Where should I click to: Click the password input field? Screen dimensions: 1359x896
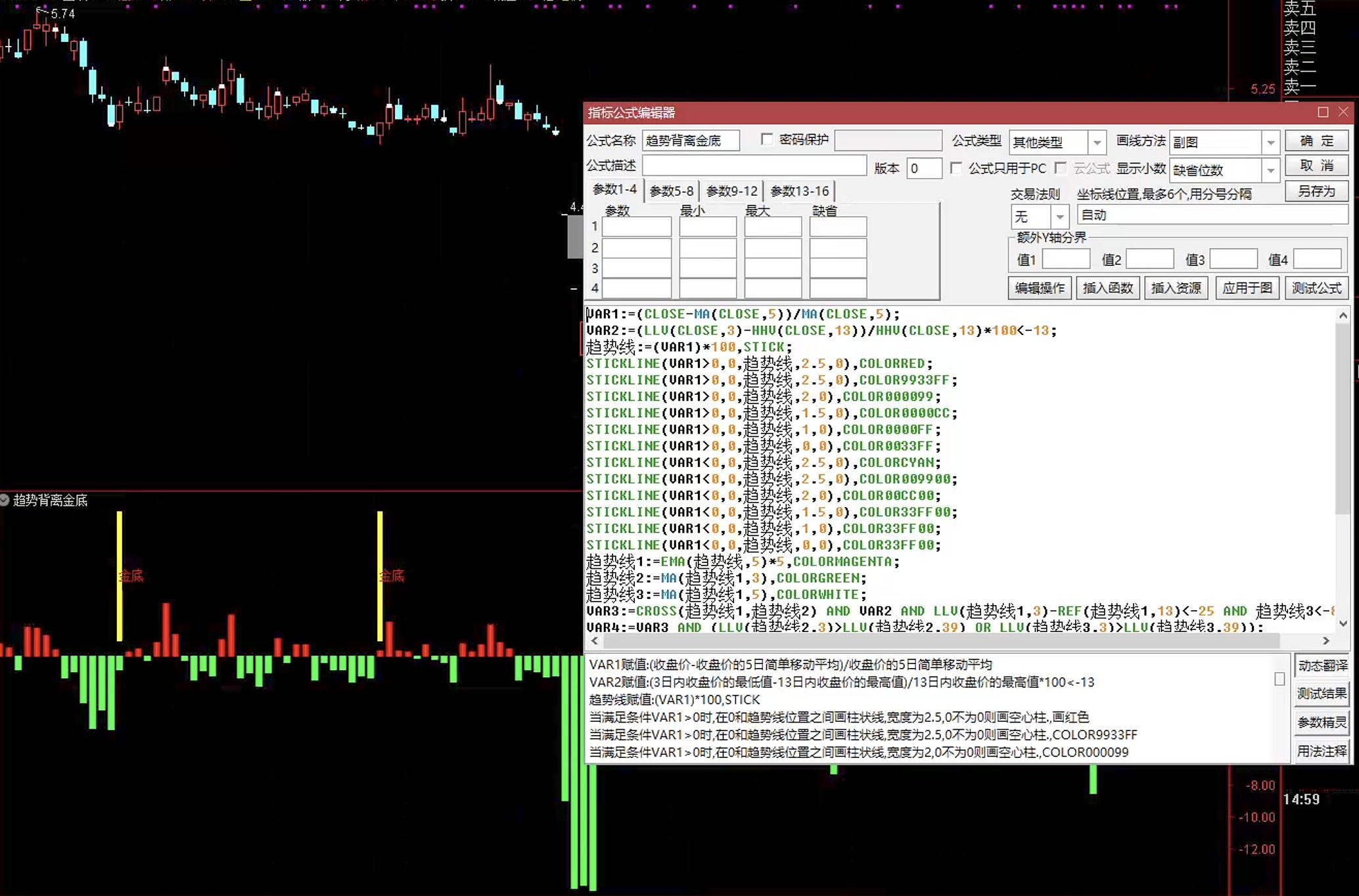888,141
